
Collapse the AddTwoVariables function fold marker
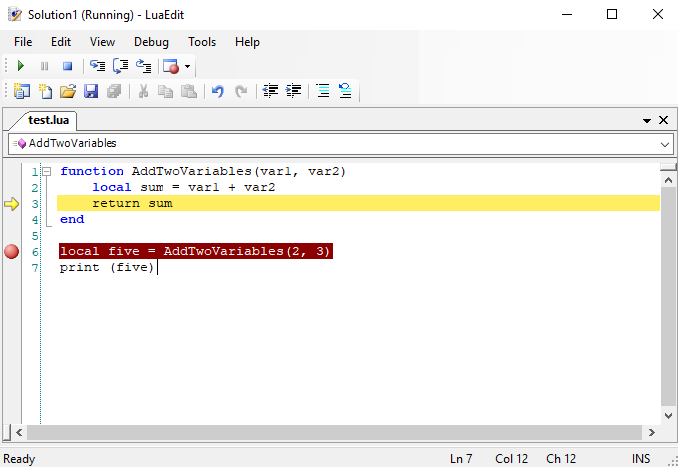(46, 172)
